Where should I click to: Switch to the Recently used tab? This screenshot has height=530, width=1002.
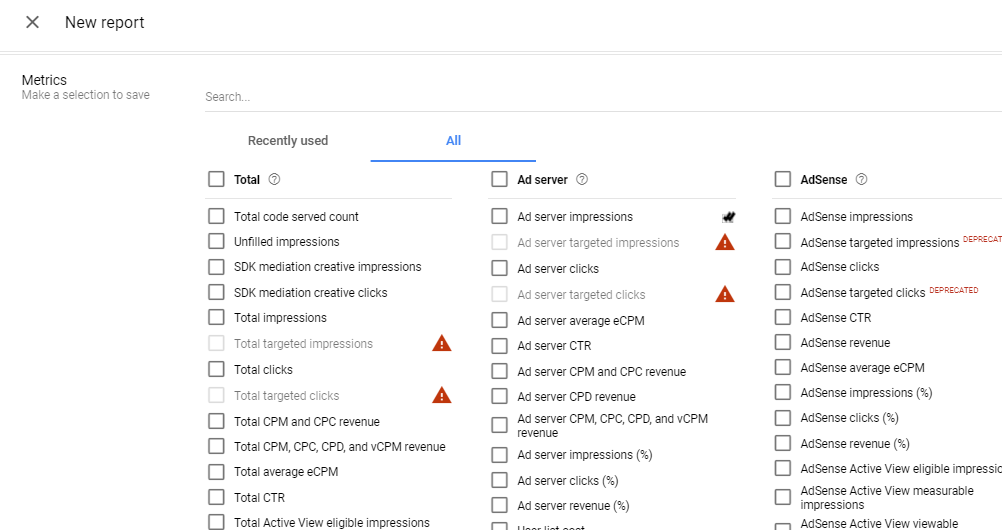pyautogui.click(x=288, y=141)
